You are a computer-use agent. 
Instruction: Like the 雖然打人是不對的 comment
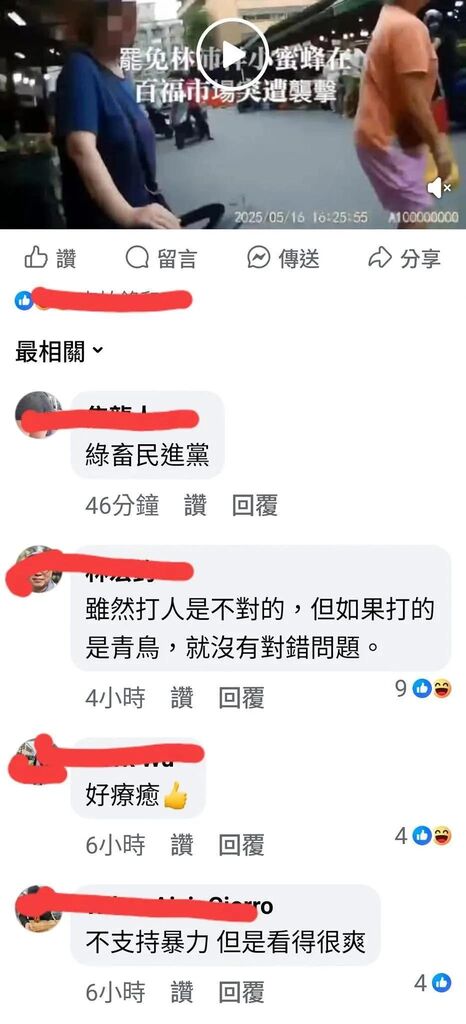(182, 699)
